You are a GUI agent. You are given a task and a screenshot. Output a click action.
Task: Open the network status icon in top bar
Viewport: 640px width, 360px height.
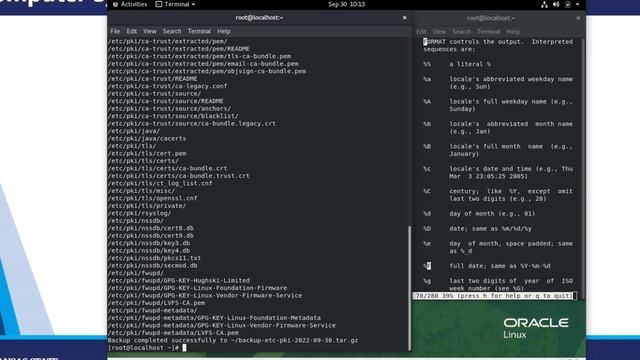(x=544, y=4)
